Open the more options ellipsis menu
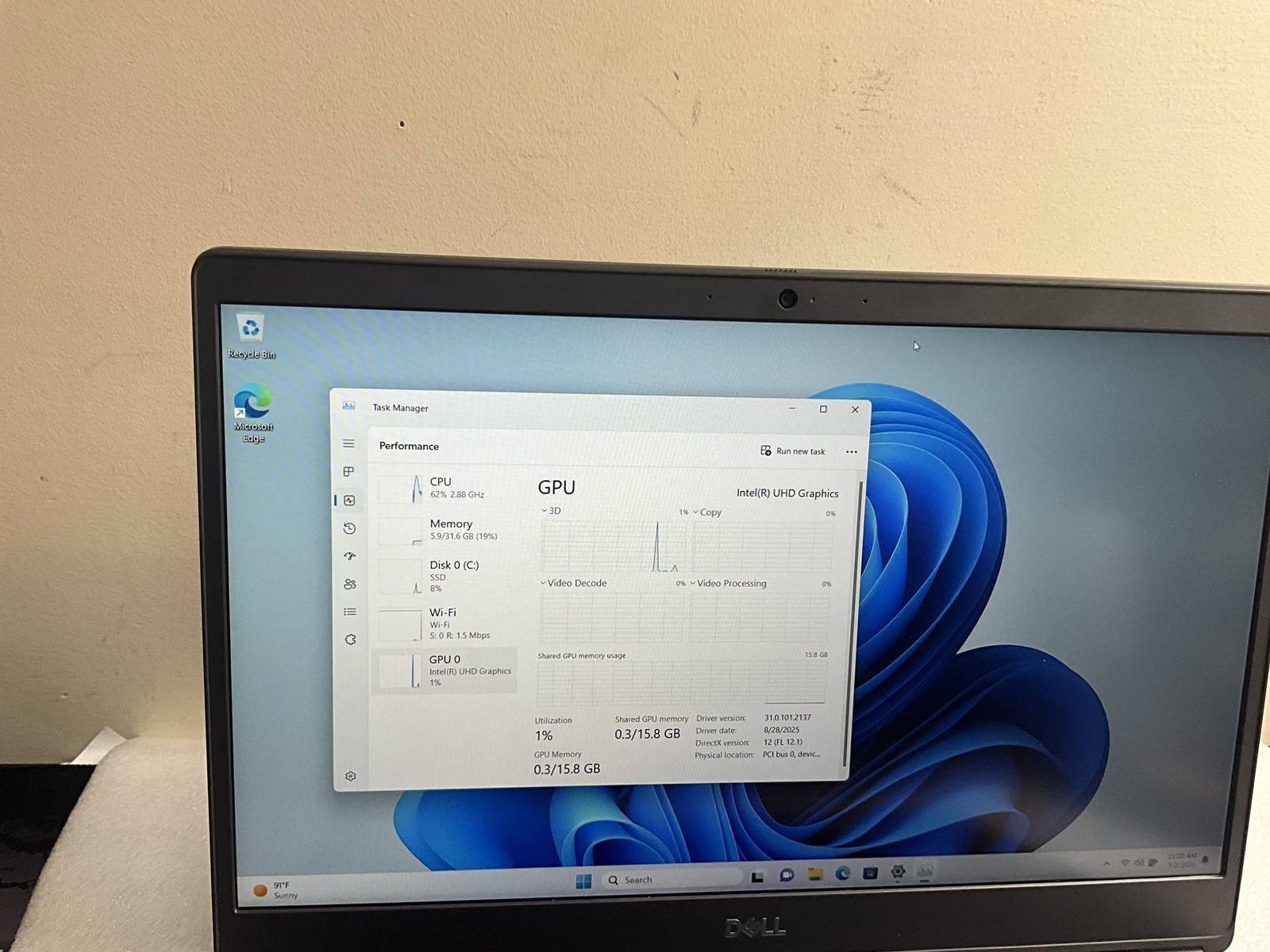This screenshot has width=1270, height=952. point(852,452)
